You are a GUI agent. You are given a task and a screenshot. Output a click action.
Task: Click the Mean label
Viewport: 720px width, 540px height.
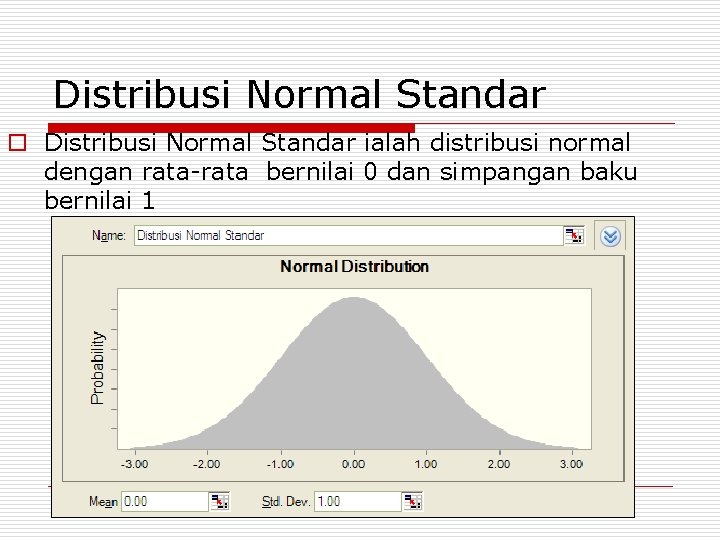[103, 502]
